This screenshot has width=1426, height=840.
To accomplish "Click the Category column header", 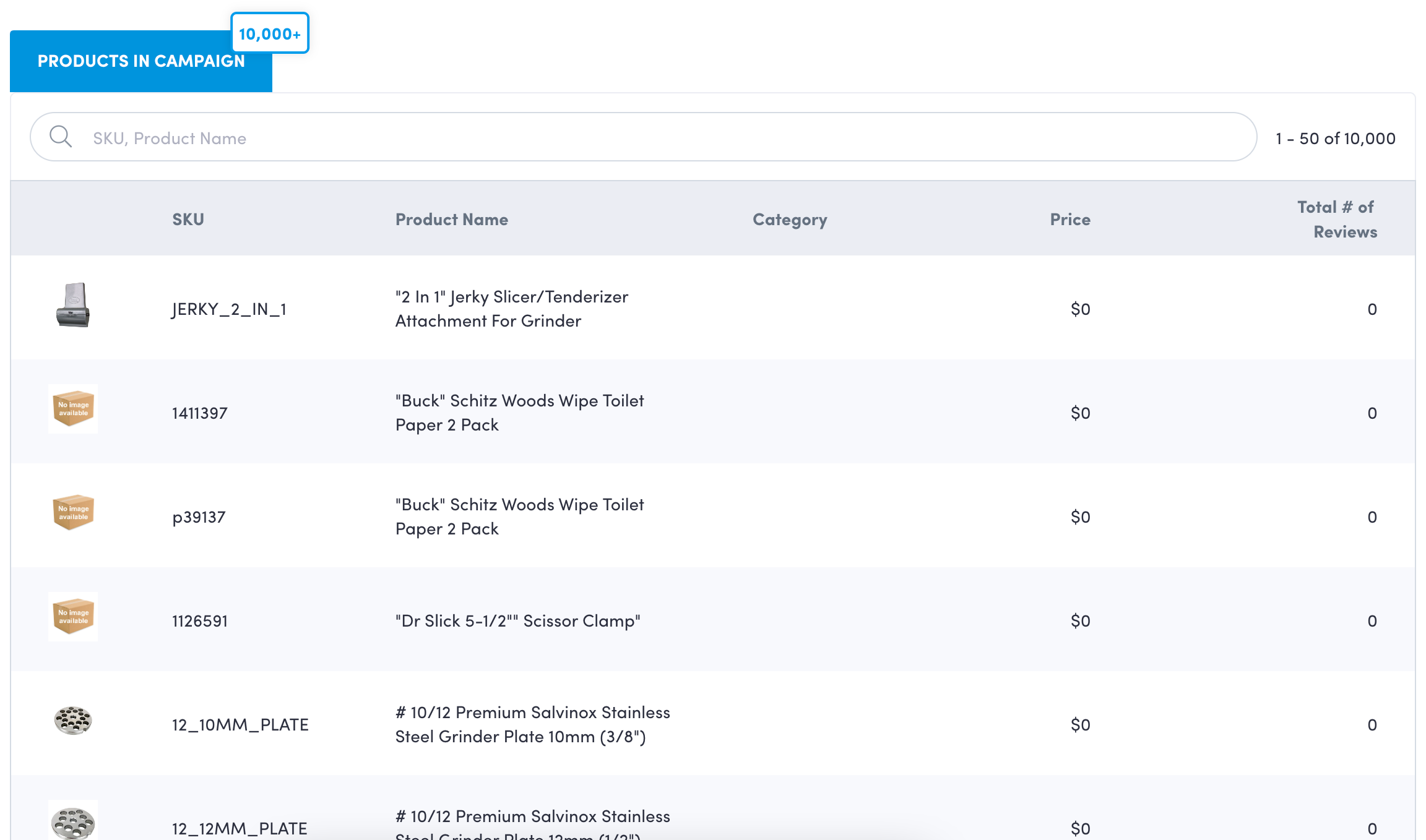I will tap(790, 220).
